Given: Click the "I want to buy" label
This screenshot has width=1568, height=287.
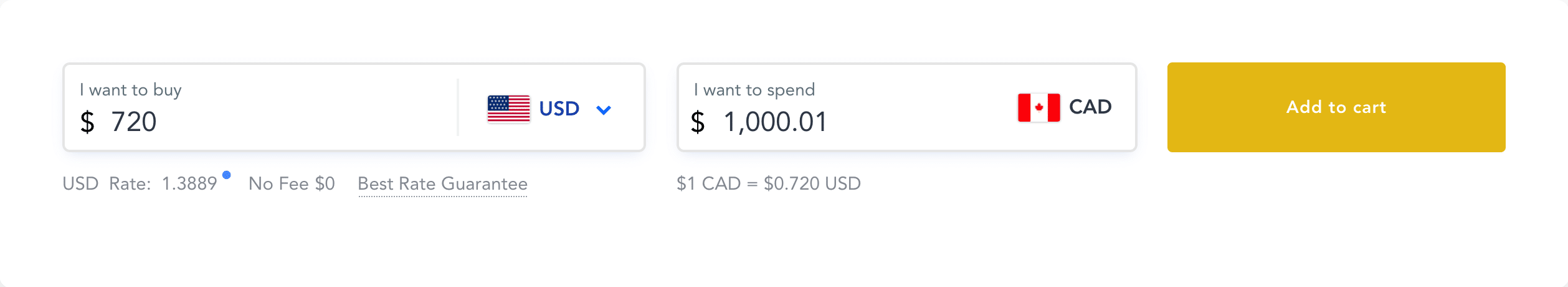Looking at the screenshot, I should click(x=131, y=90).
